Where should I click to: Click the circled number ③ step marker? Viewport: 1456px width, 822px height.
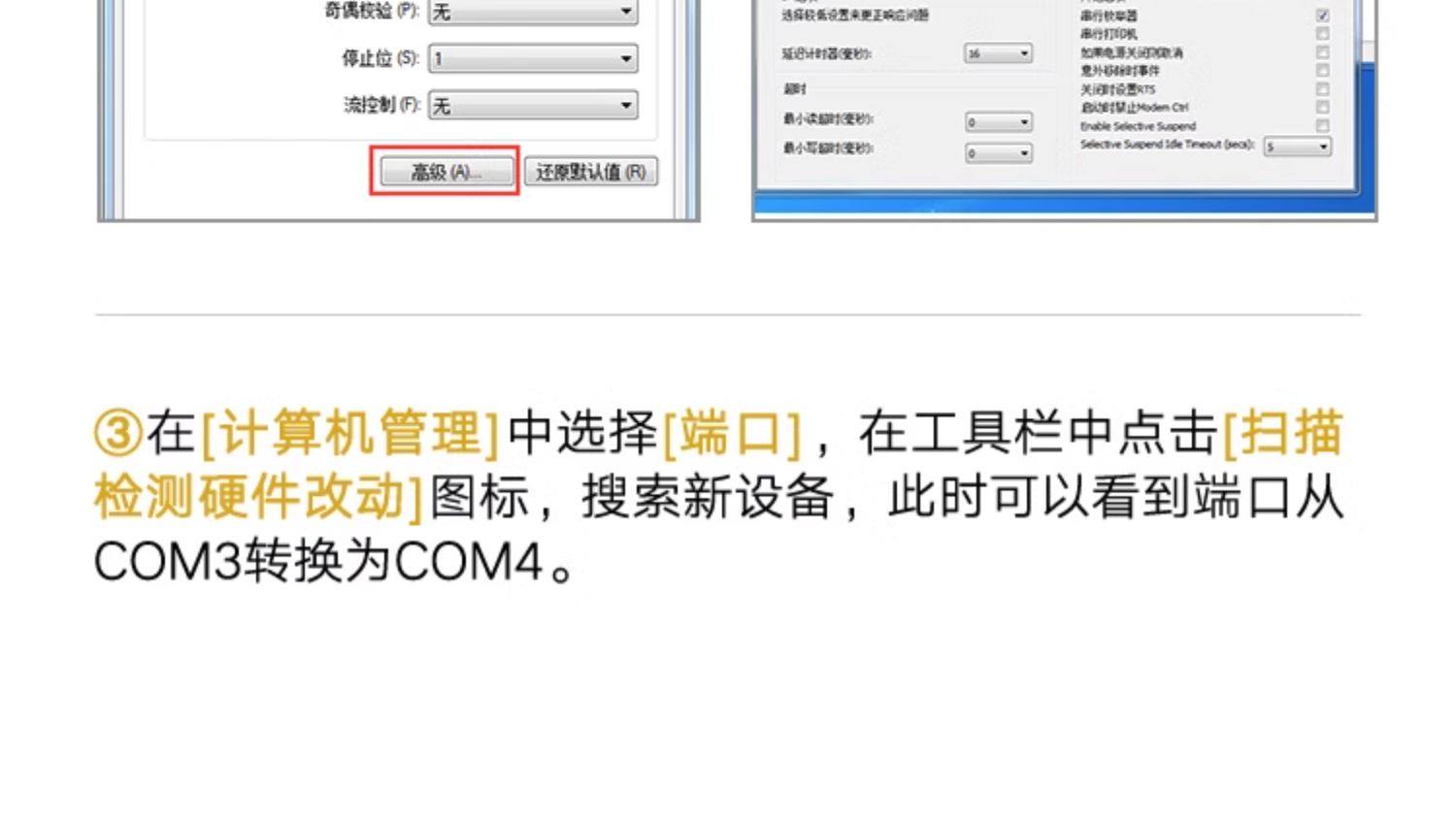coord(118,433)
